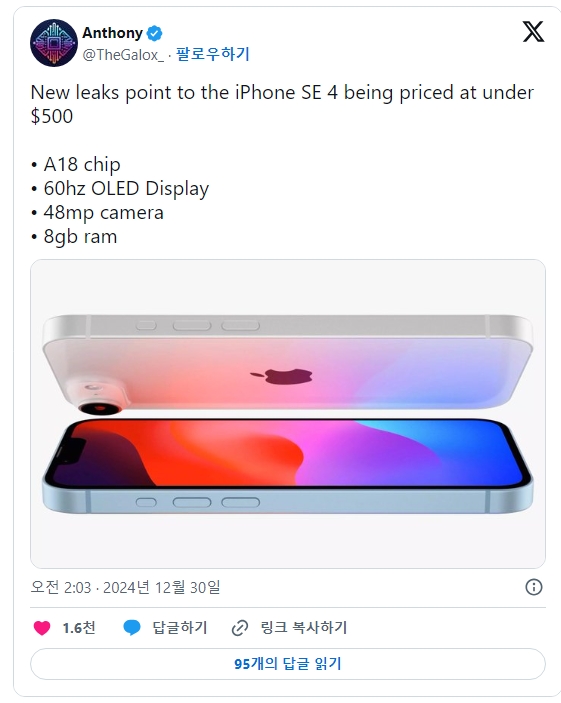Open the X logo in the top corner
This screenshot has height=703, width=561.
coord(533,32)
